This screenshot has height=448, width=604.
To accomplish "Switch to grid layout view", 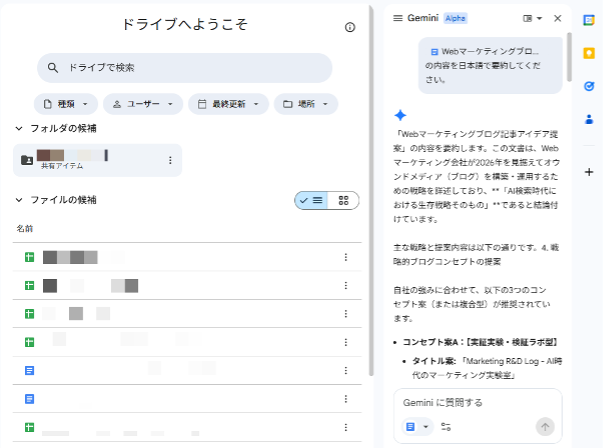I will [x=344, y=200].
